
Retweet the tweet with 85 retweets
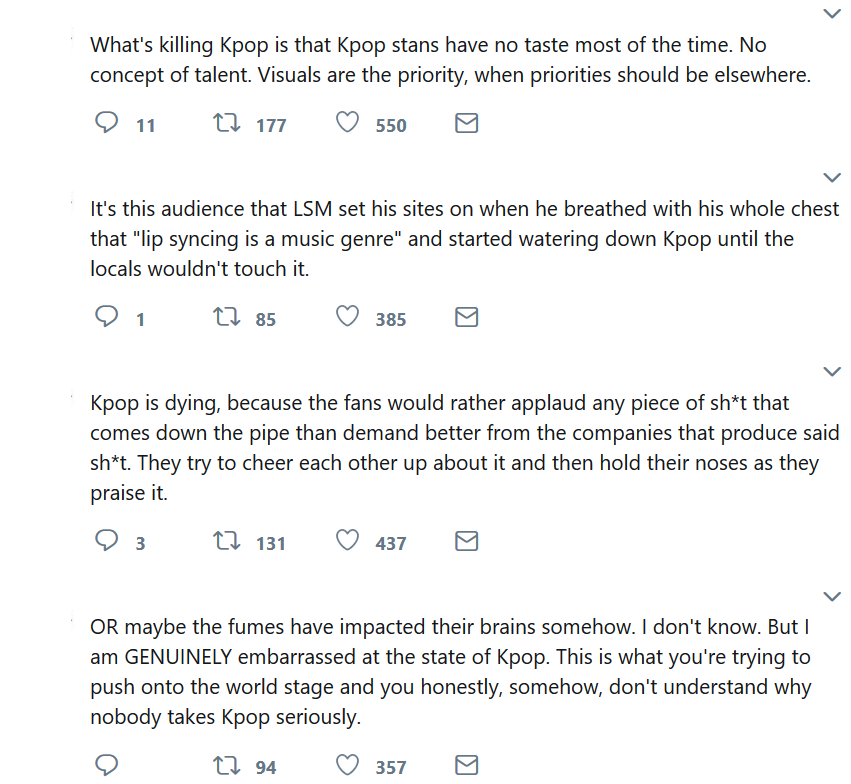click(x=227, y=318)
